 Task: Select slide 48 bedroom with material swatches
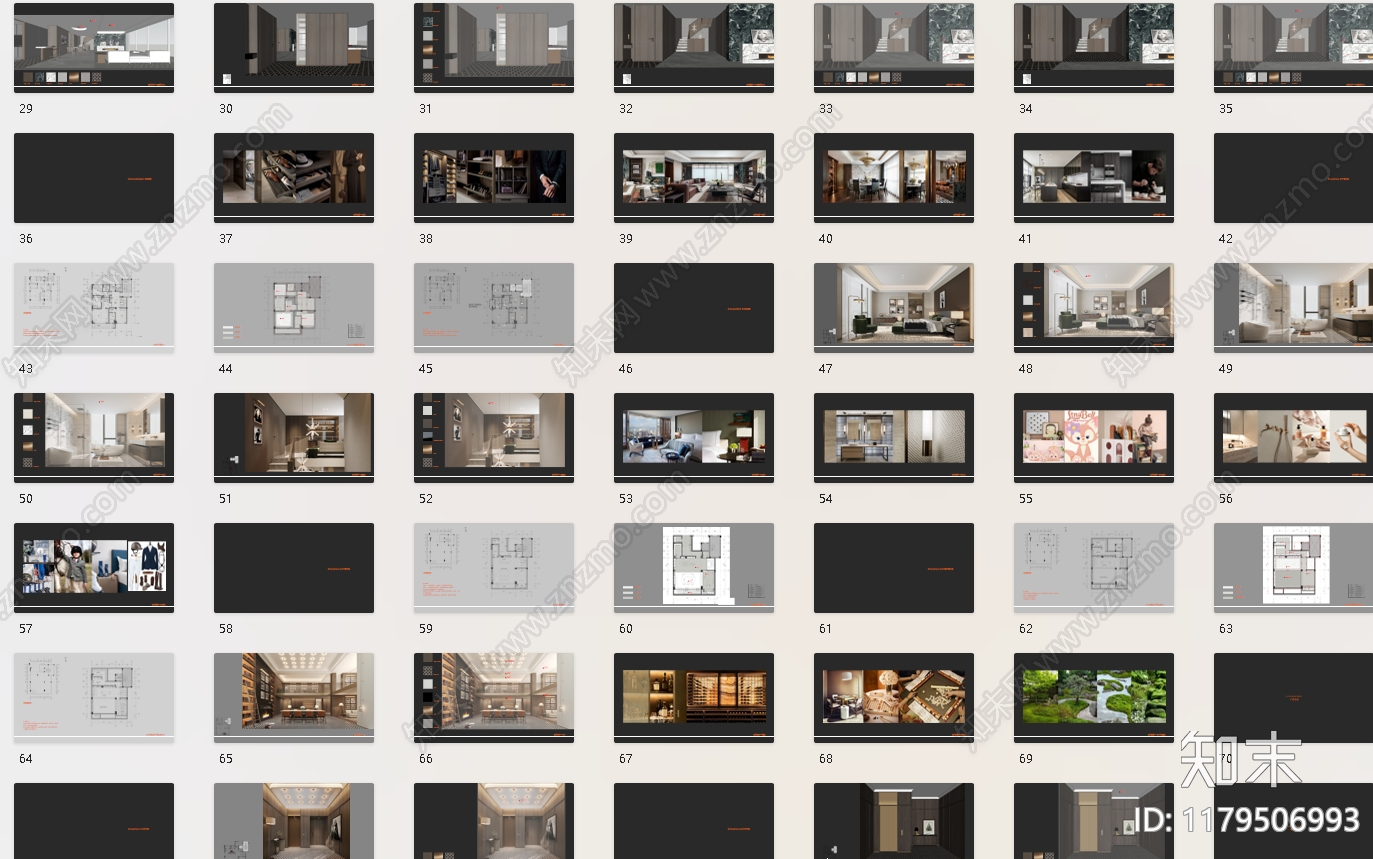point(1094,308)
